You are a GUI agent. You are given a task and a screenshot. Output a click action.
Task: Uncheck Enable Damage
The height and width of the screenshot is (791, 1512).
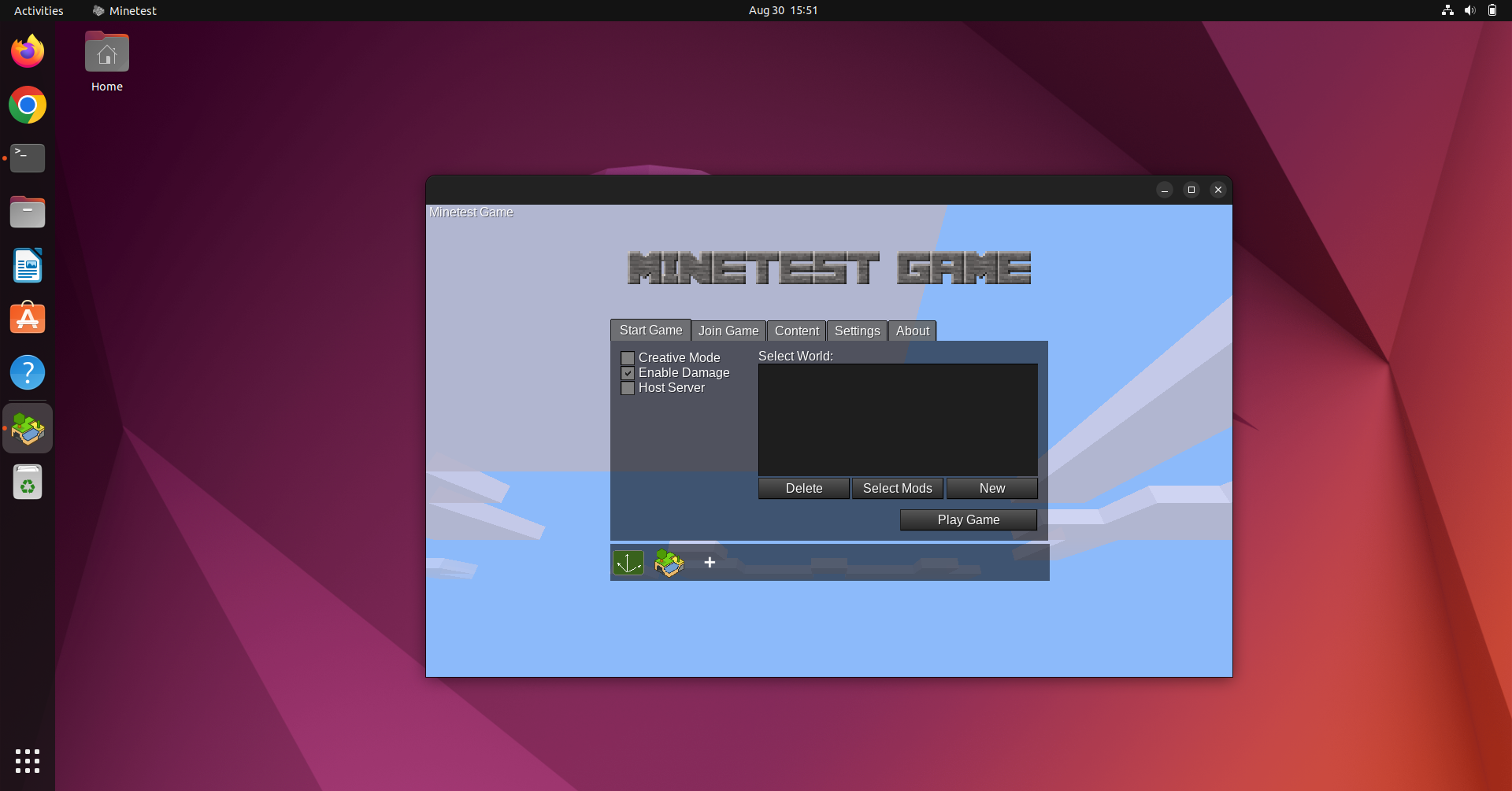(628, 373)
